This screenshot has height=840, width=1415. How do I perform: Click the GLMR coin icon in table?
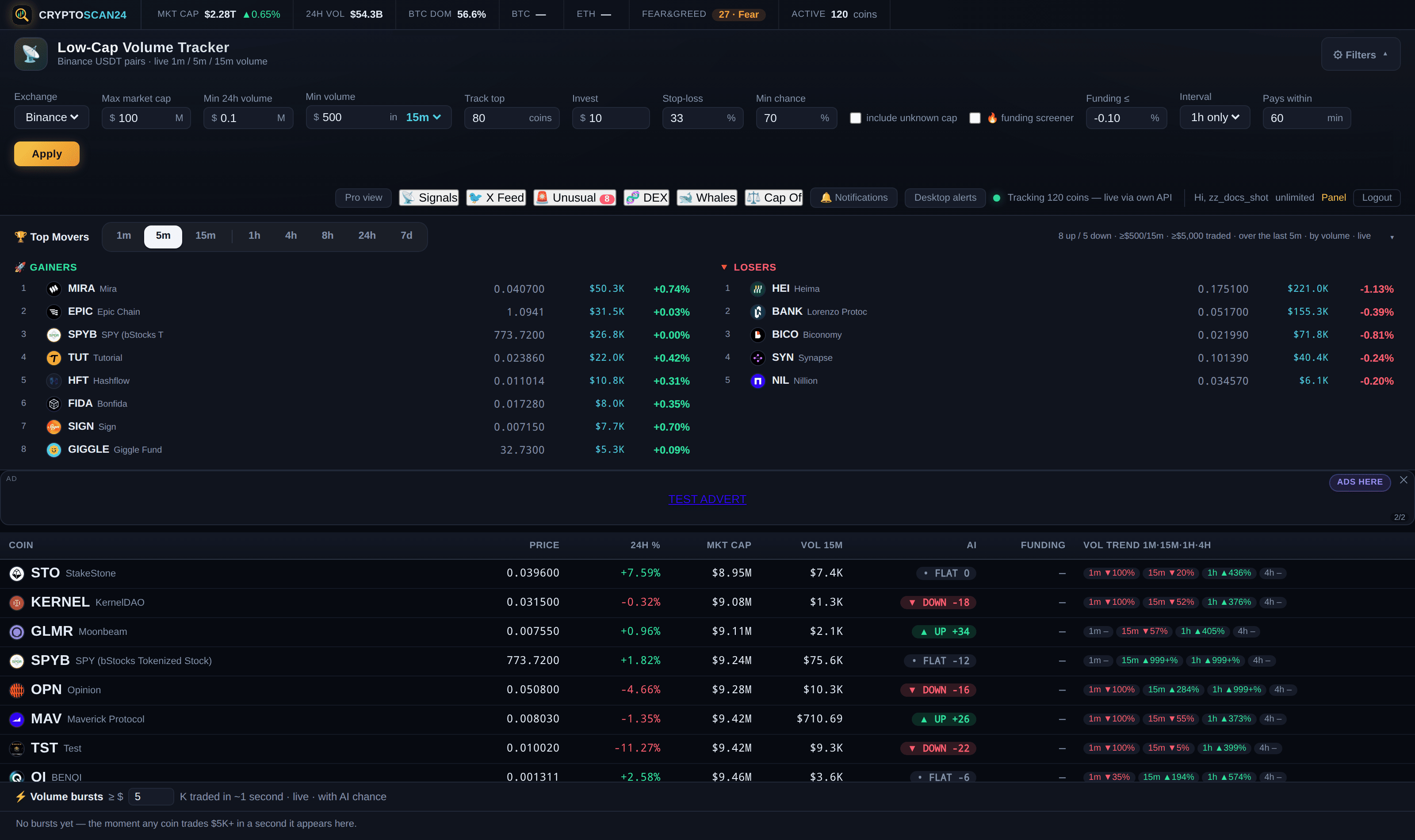point(17,632)
